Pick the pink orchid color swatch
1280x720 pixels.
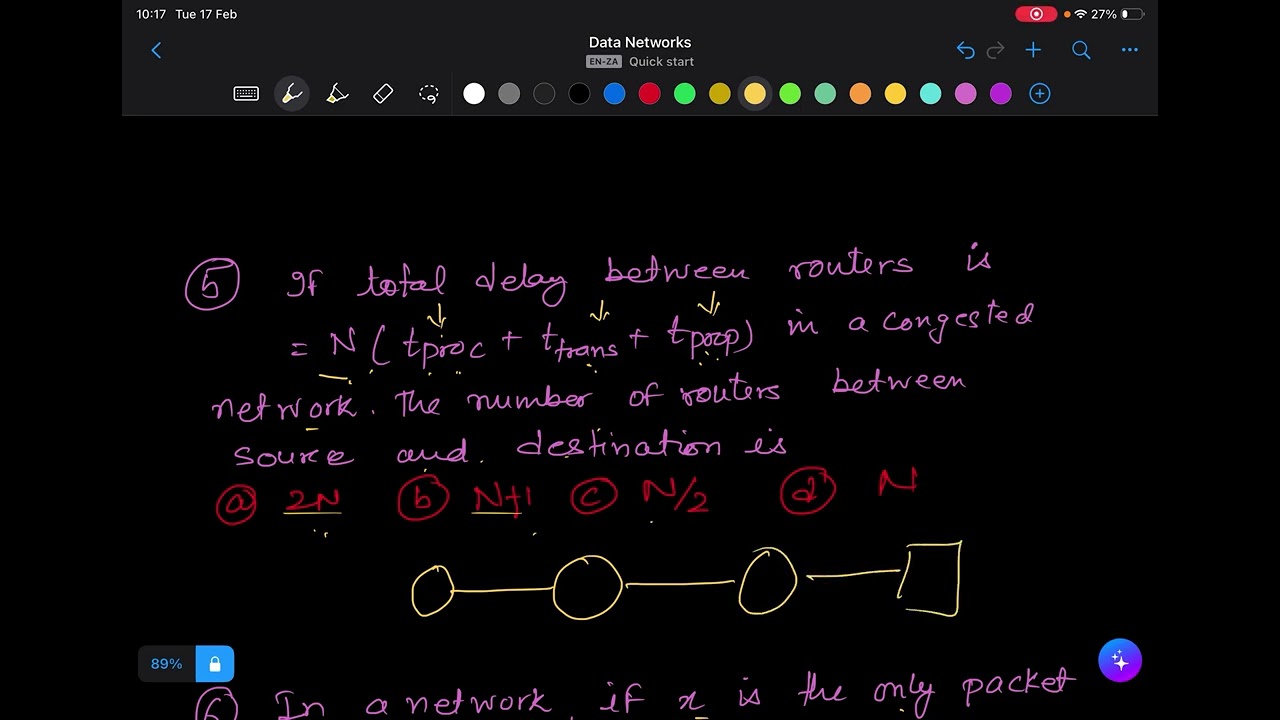pos(965,94)
